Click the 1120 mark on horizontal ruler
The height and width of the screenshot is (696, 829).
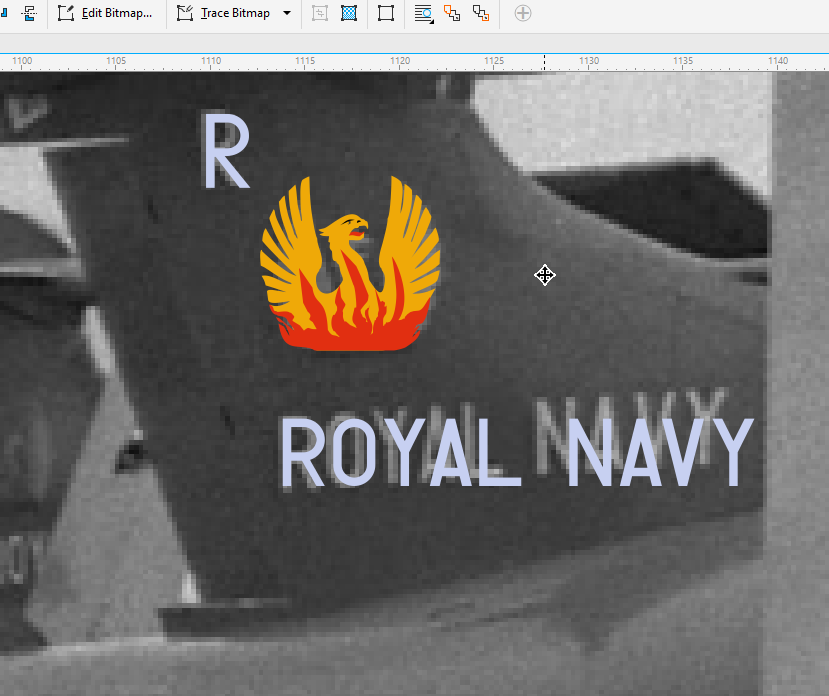pyautogui.click(x=400, y=61)
